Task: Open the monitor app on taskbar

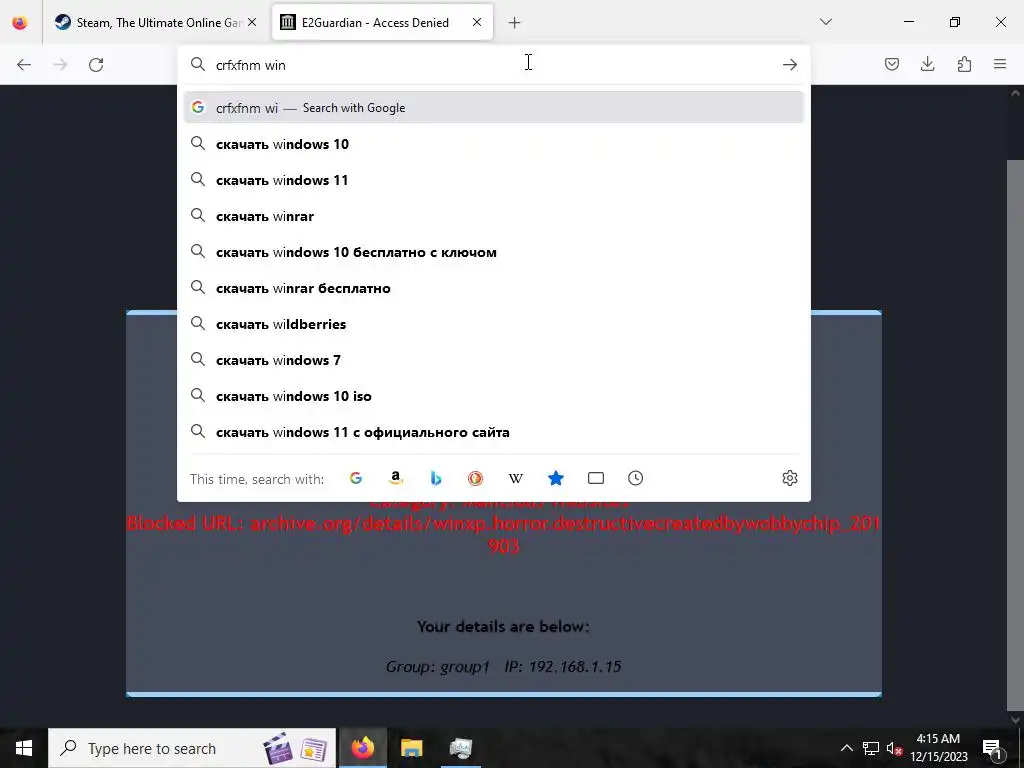Action: pyautogui.click(x=460, y=748)
